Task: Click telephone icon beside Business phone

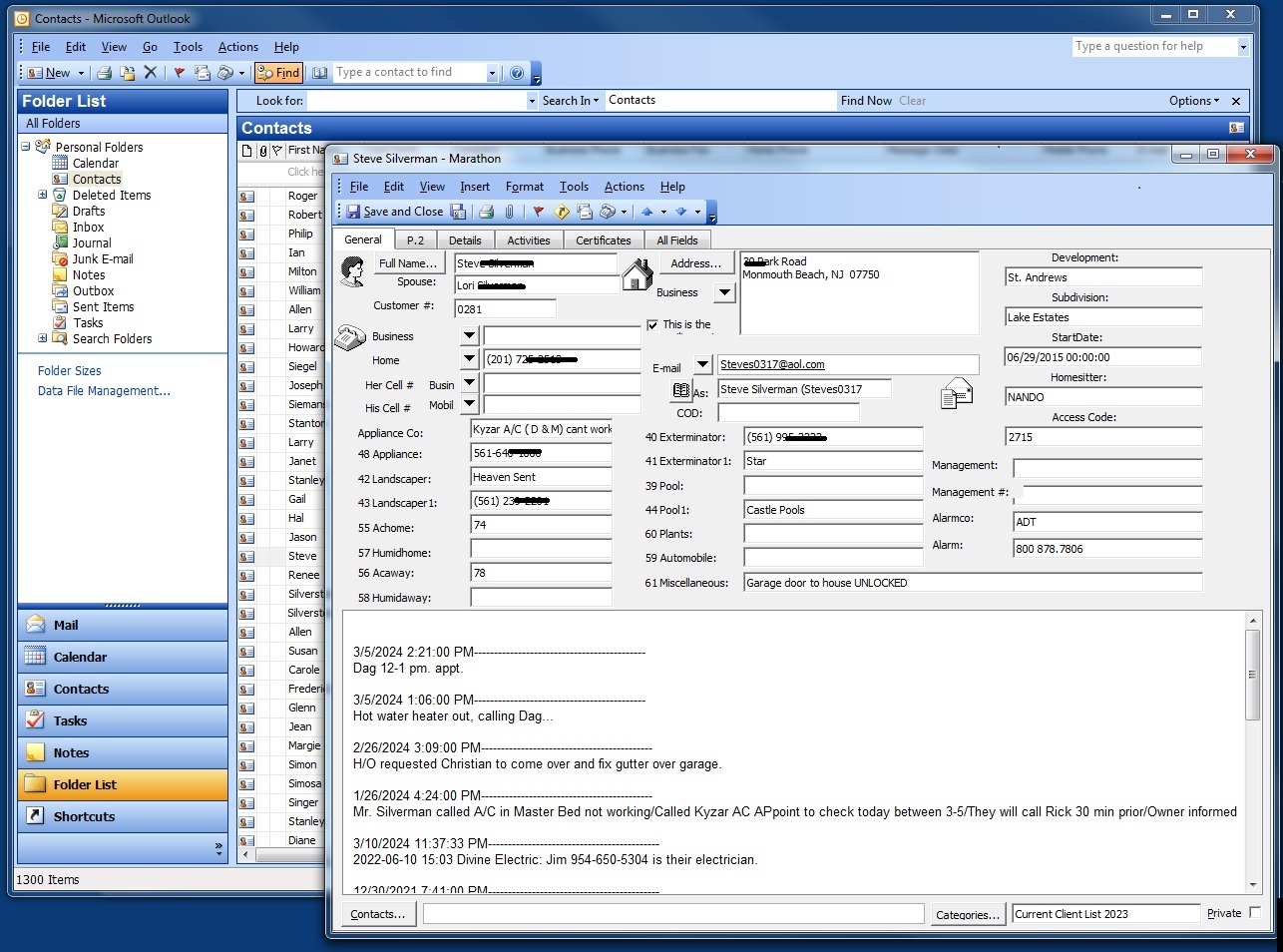Action: [349, 337]
